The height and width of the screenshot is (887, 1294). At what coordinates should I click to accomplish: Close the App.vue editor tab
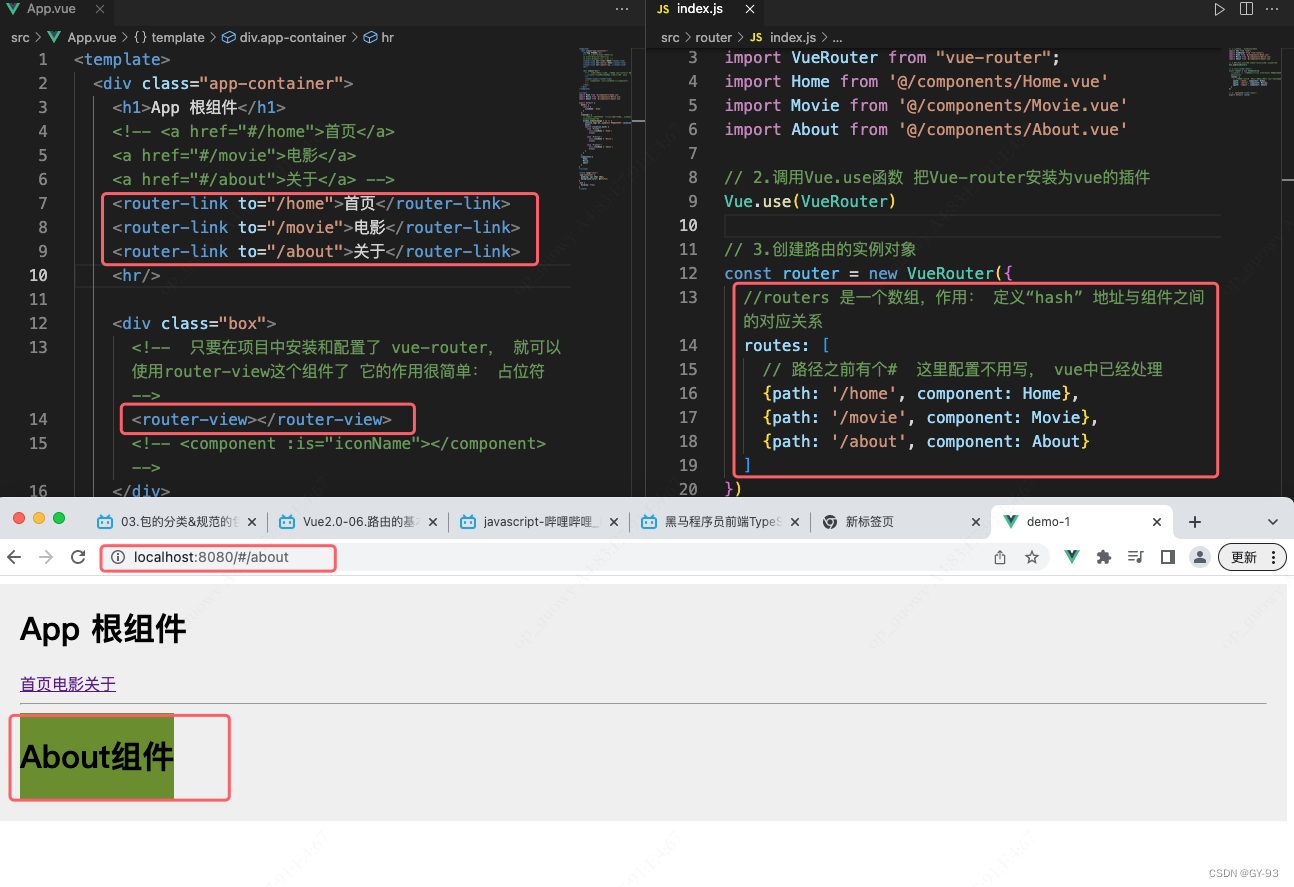pos(99,9)
